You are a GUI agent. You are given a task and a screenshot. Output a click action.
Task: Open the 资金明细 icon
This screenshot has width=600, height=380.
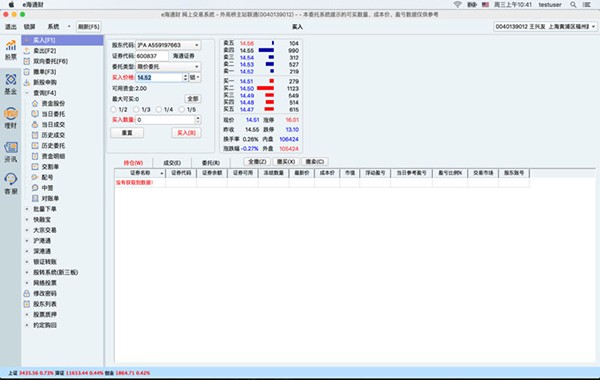click(x=35, y=156)
